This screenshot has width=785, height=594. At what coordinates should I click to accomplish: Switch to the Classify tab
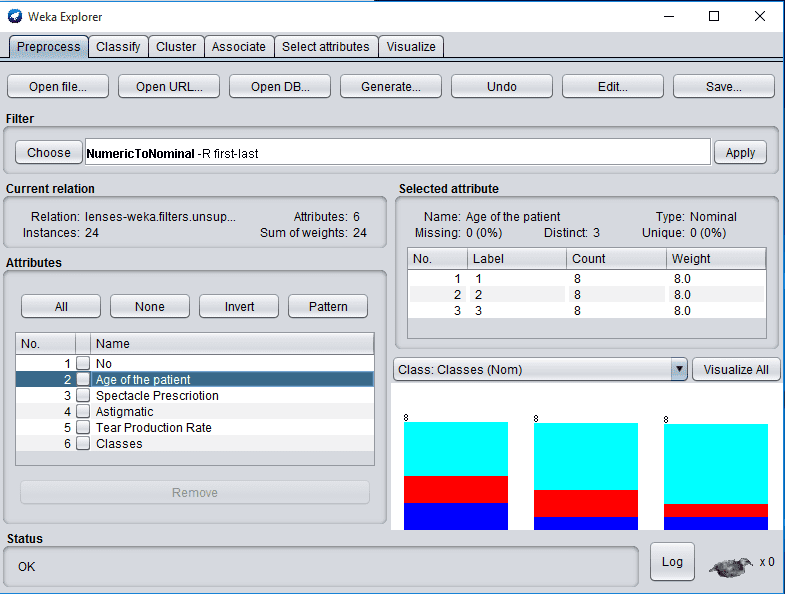point(118,47)
